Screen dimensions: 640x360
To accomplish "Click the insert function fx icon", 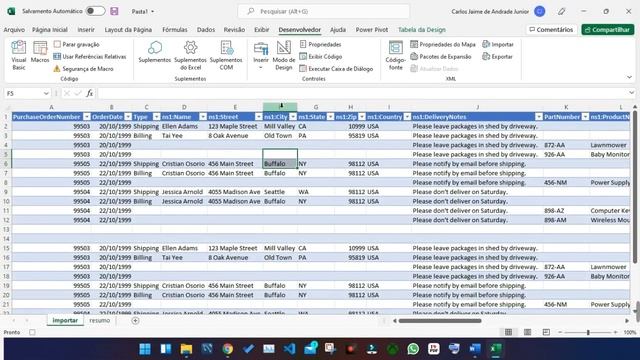I will pyautogui.click(x=89, y=93).
